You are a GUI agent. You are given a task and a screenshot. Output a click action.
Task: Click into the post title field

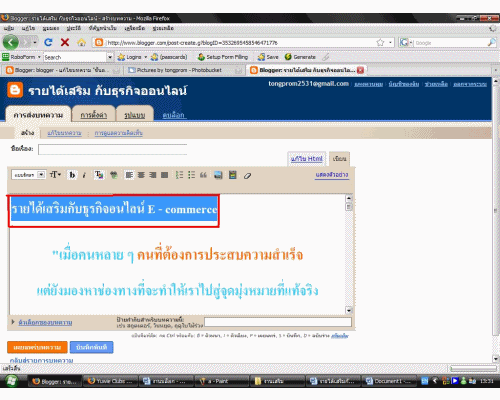[112, 149]
